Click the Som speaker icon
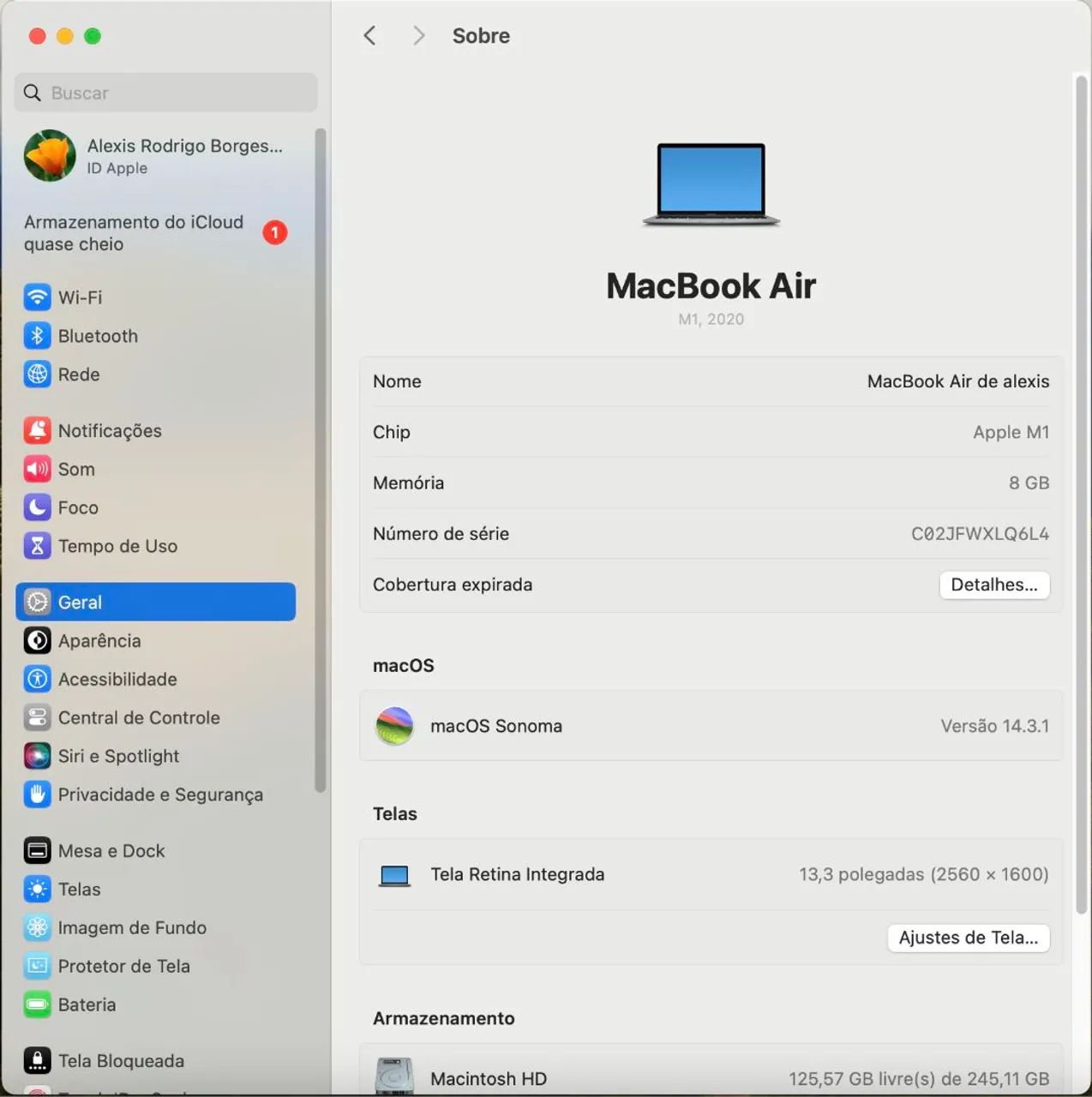The height and width of the screenshot is (1097, 1092). tap(37, 469)
